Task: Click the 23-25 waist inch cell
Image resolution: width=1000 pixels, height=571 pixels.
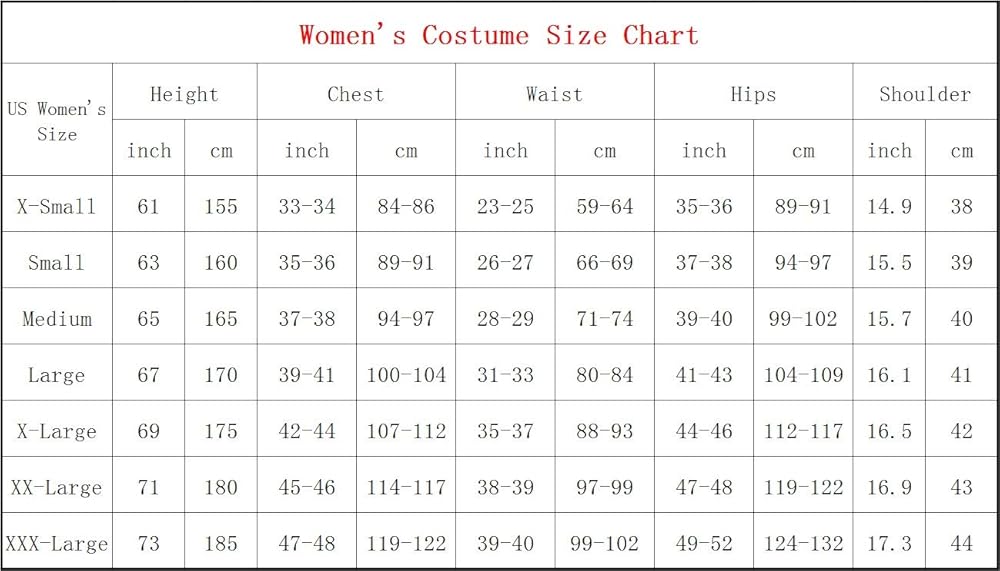Action: tap(505, 207)
